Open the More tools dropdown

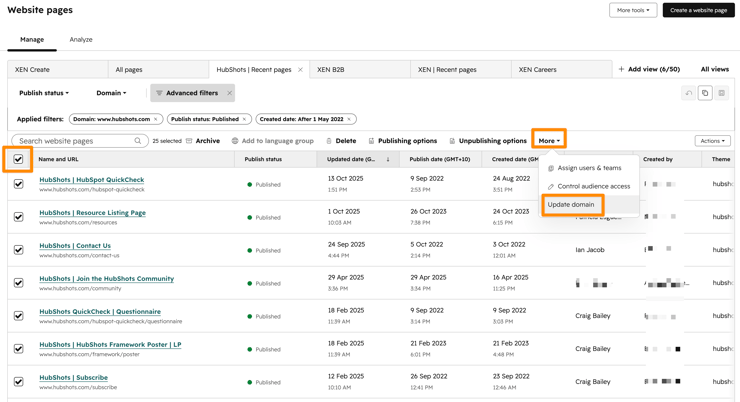tap(633, 10)
